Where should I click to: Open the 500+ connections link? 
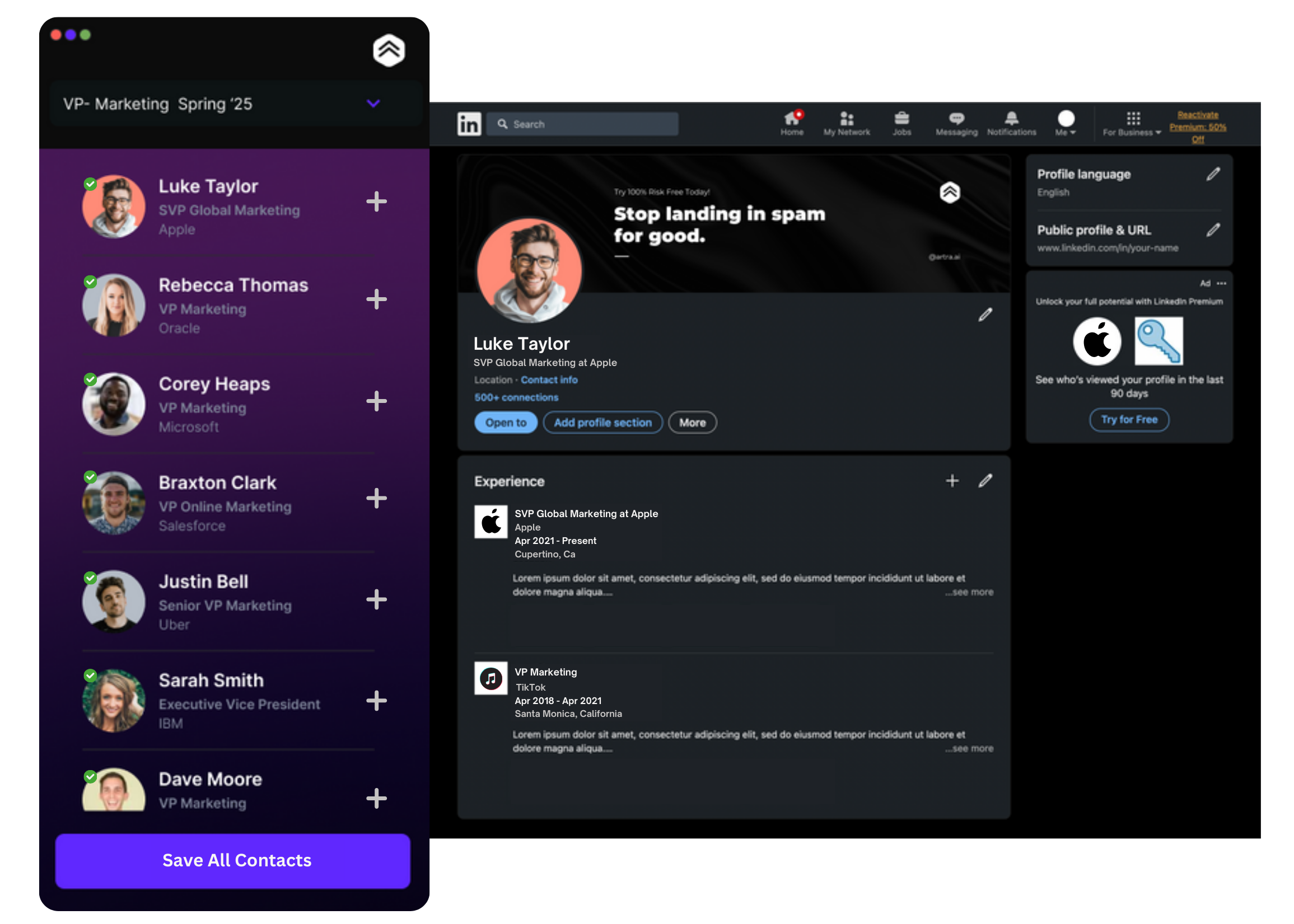tap(516, 398)
